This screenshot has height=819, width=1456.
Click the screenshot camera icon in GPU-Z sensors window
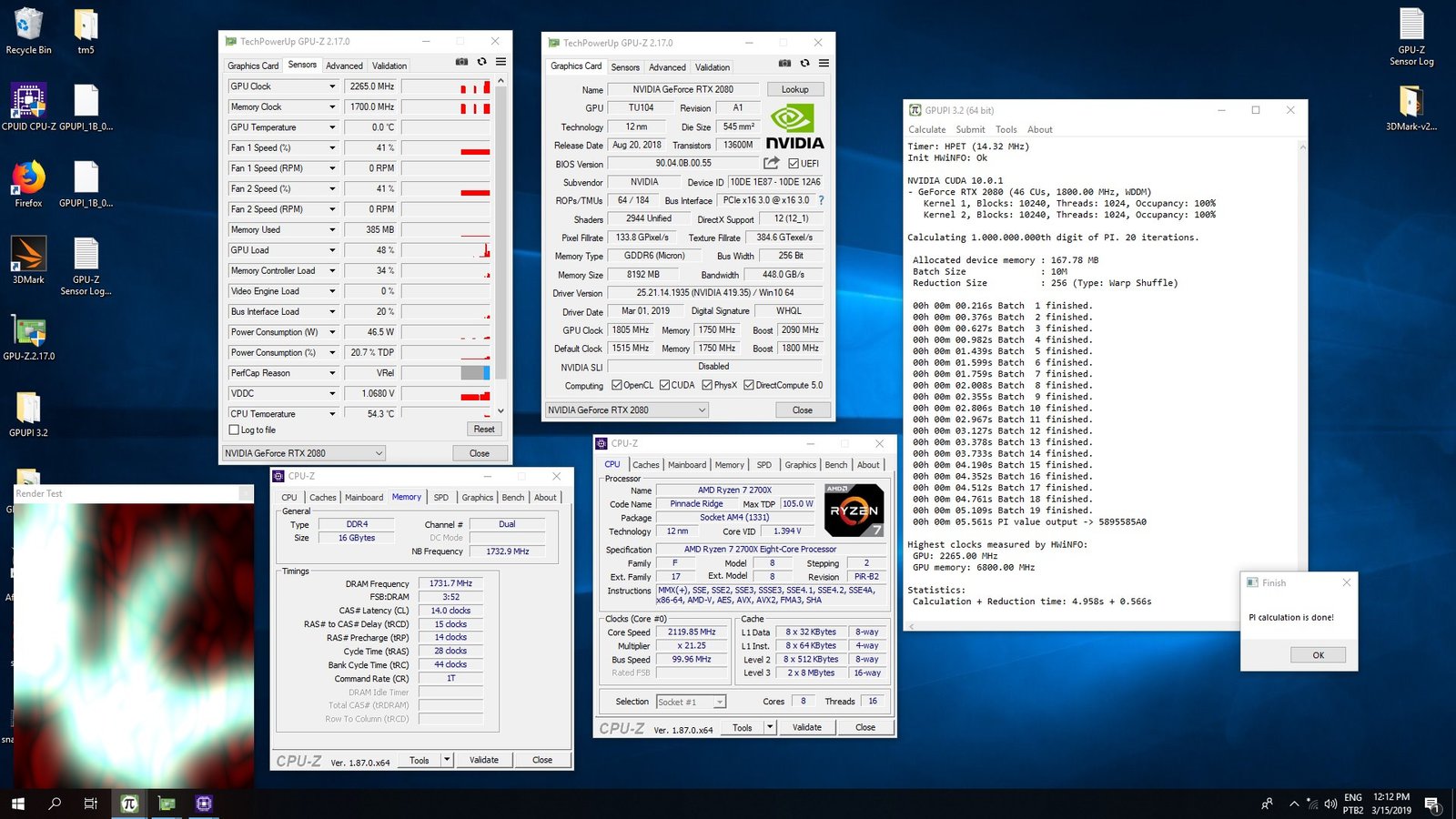(x=461, y=62)
